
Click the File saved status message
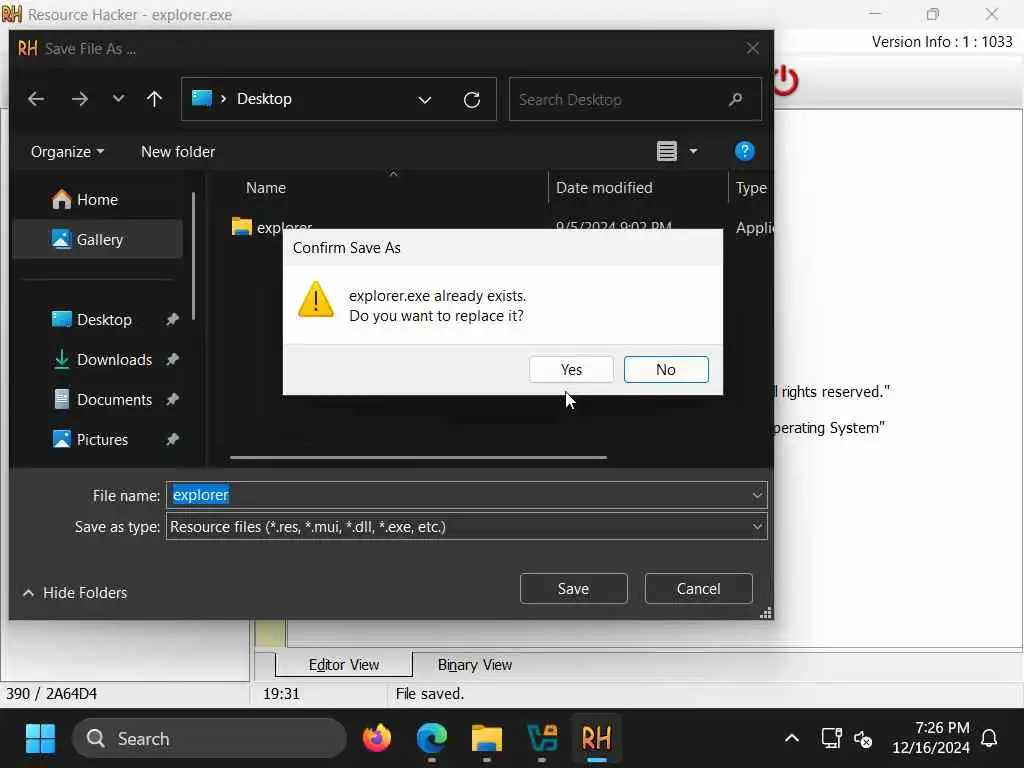[430, 694]
